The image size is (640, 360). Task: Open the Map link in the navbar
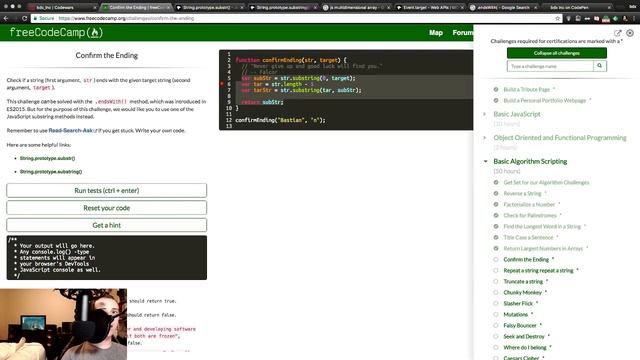436,33
